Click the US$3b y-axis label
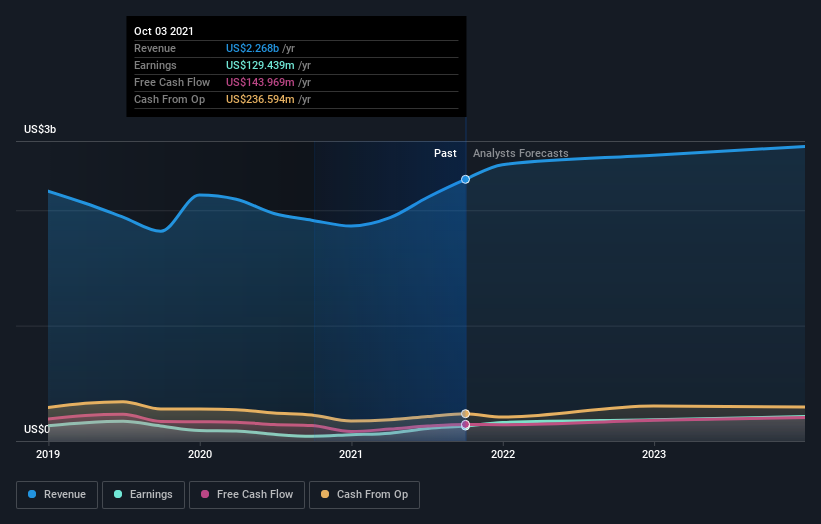The width and height of the screenshot is (821, 524). (40, 129)
